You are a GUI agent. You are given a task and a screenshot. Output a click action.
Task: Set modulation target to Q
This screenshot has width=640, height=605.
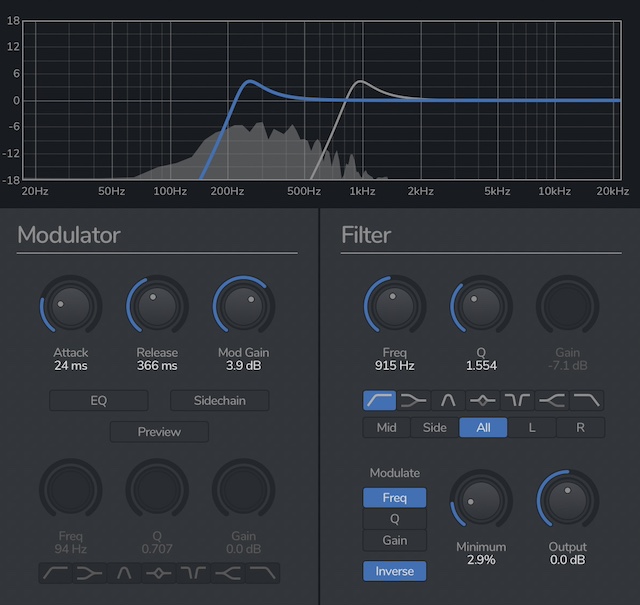click(394, 519)
